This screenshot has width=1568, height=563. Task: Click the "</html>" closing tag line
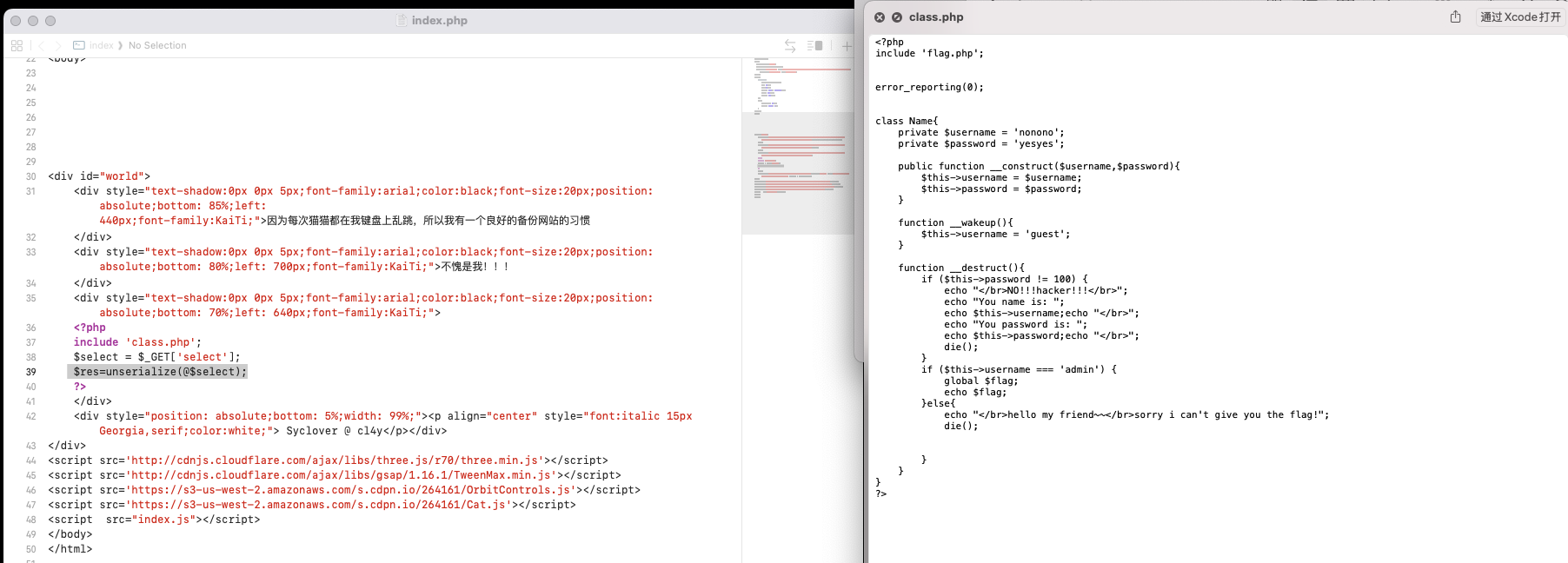70,549
